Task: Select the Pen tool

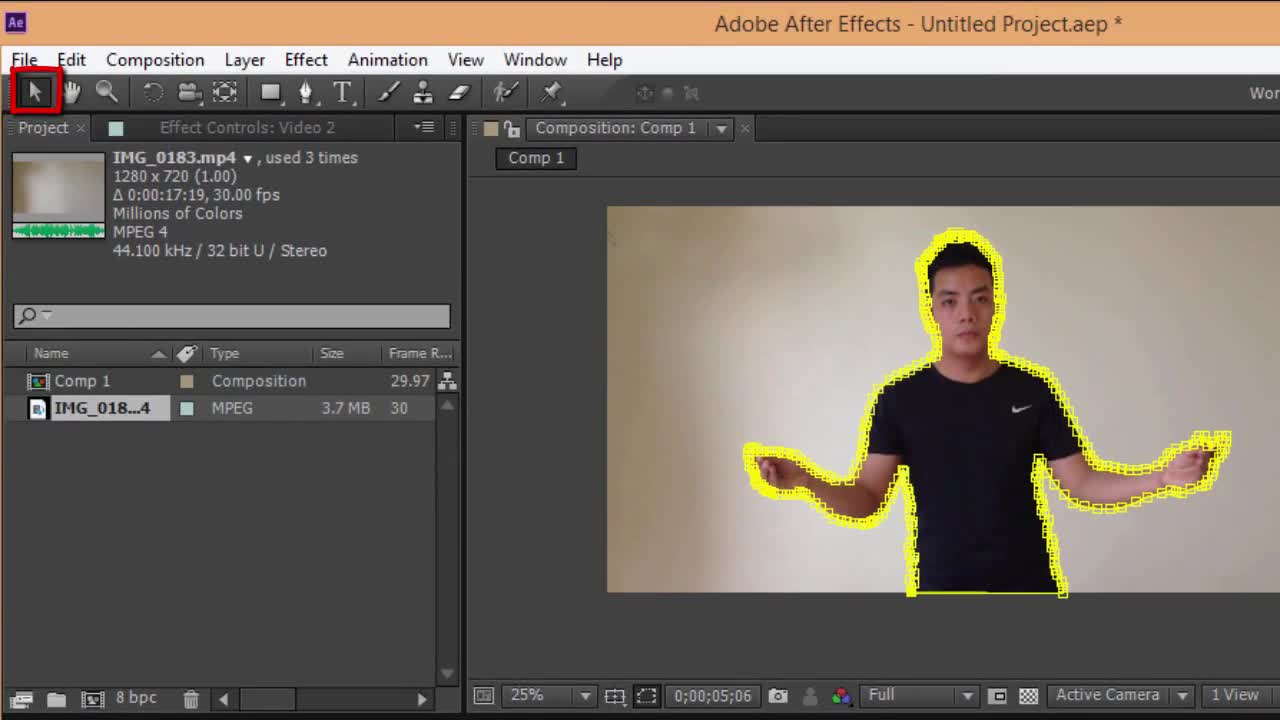Action: pos(306,92)
